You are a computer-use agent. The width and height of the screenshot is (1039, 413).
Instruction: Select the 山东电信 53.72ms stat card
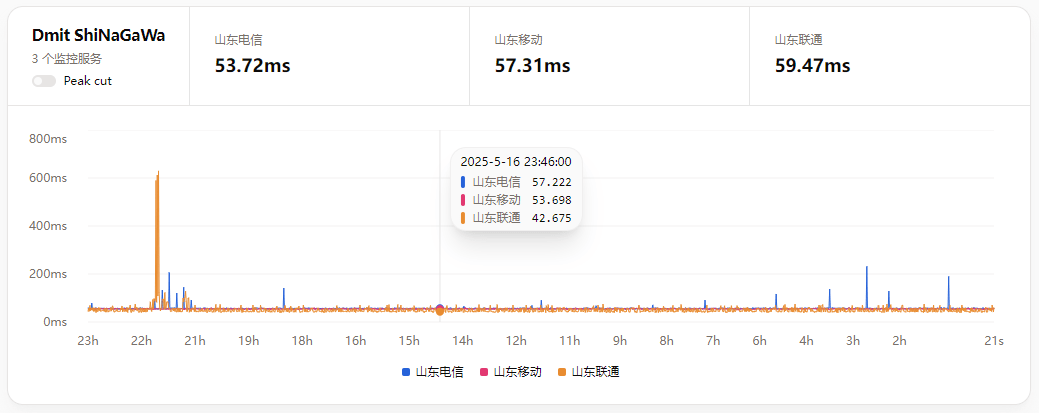tap(329, 55)
